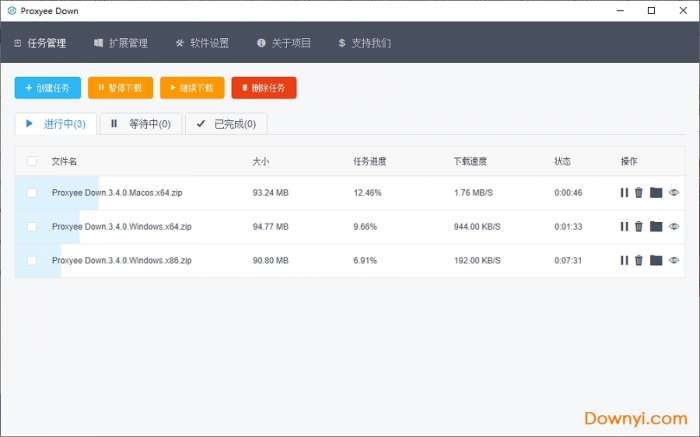This screenshot has height=437, width=700.
Task: Click the 0:00:46 remaining time
Action: pyautogui.click(x=568, y=193)
